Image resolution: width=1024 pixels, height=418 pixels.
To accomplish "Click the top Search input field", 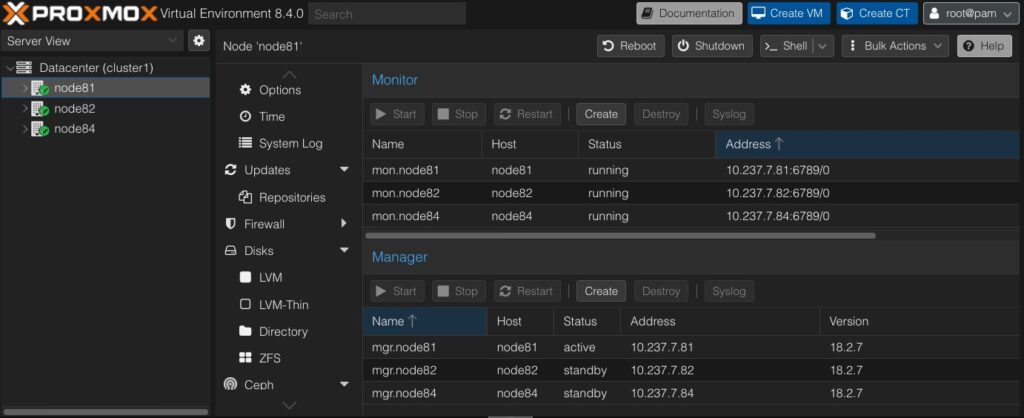I will [x=387, y=14].
